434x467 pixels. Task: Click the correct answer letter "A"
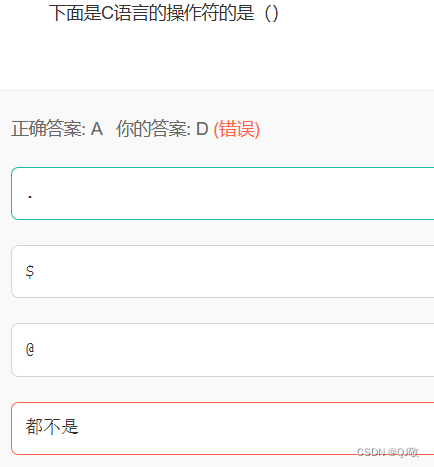[x=96, y=129]
